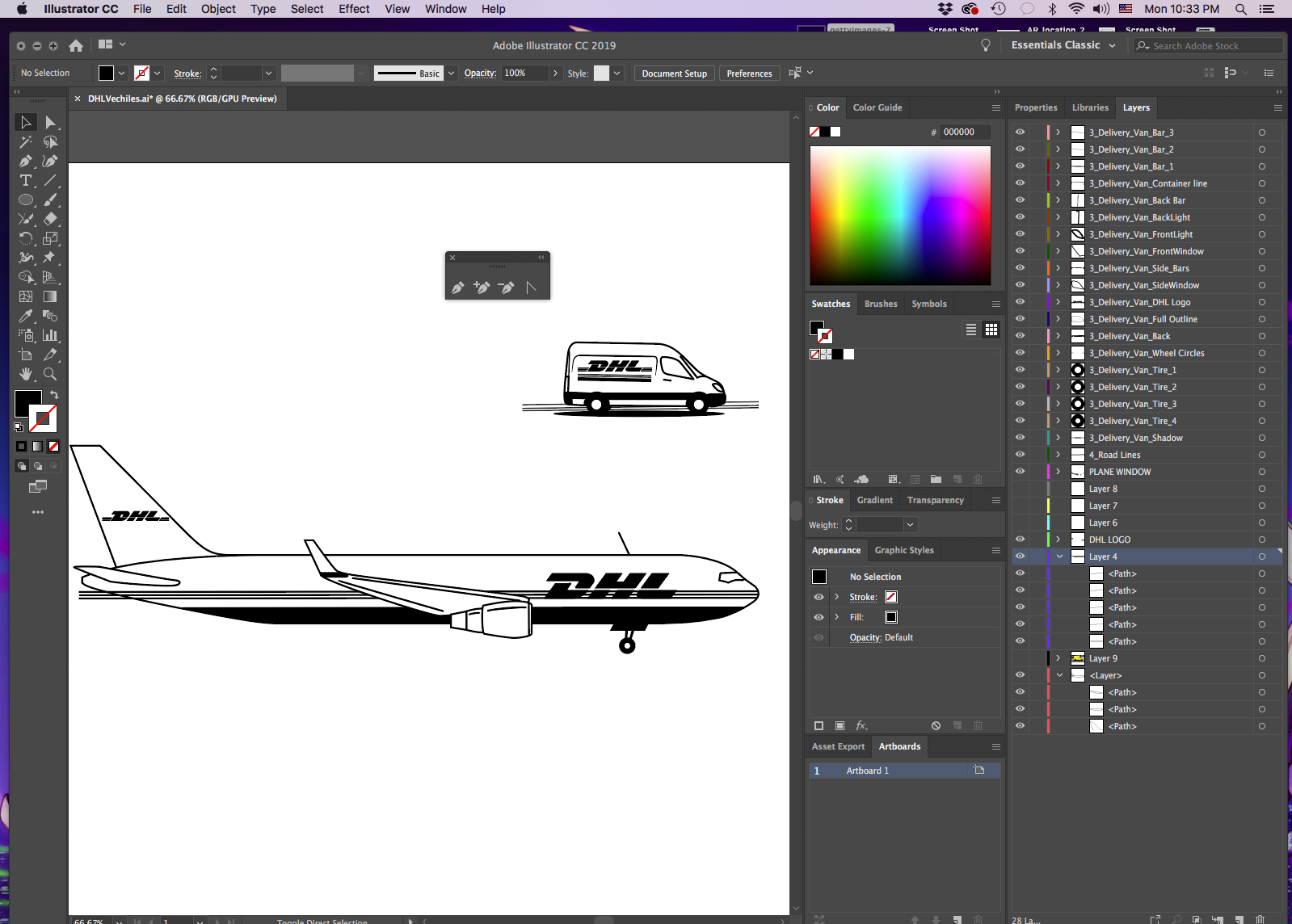The image size is (1292, 924).
Task: Collapse Layer 4 contents
Action: [x=1059, y=556]
